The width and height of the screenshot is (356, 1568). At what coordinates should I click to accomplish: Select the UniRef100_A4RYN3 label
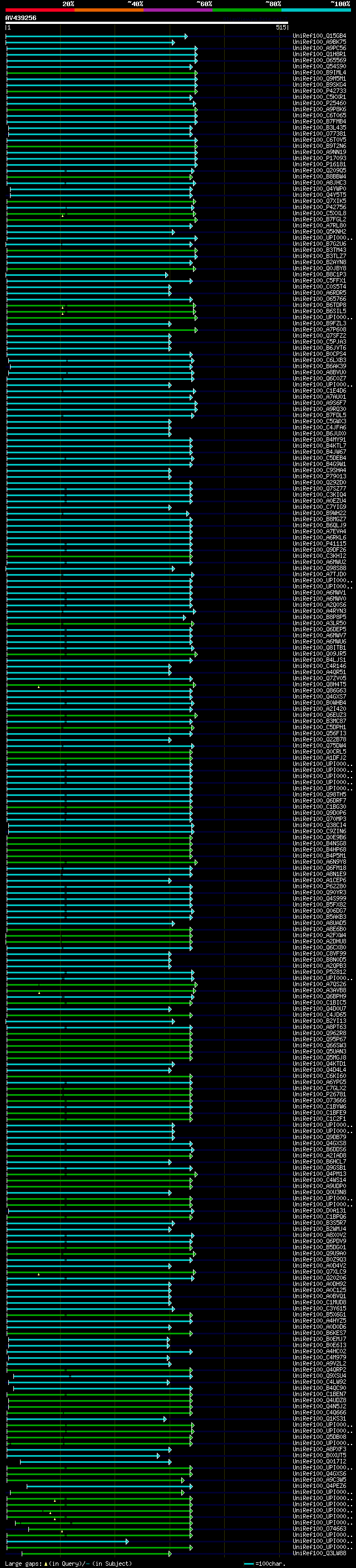pos(319,611)
